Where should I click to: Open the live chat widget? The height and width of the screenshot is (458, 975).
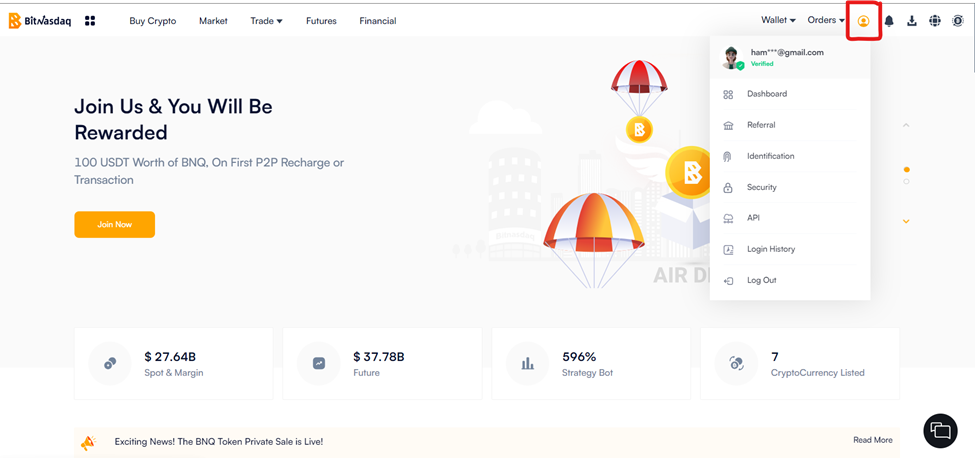(940, 430)
